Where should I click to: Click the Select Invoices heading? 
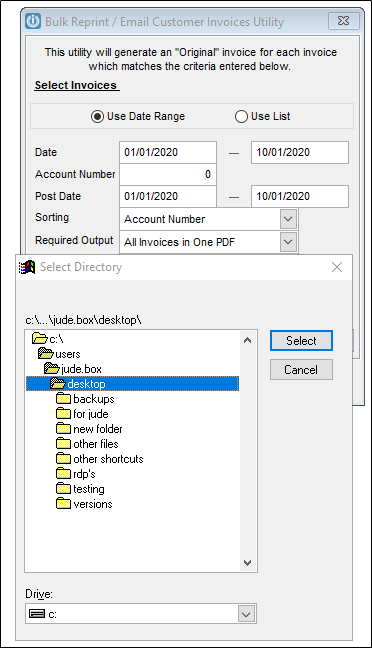click(x=76, y=85)
